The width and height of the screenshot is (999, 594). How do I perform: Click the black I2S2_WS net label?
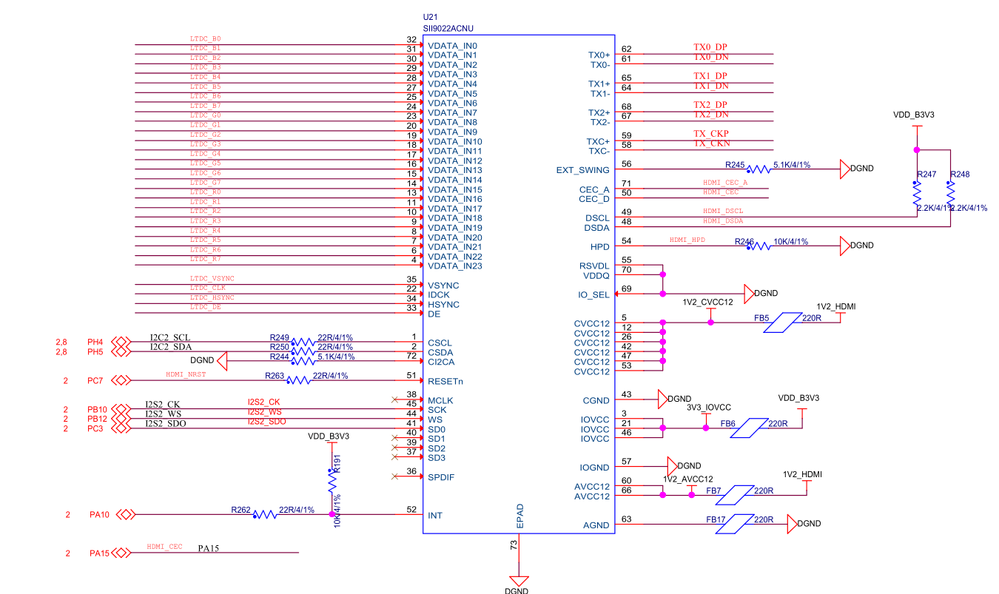[163, 414]
